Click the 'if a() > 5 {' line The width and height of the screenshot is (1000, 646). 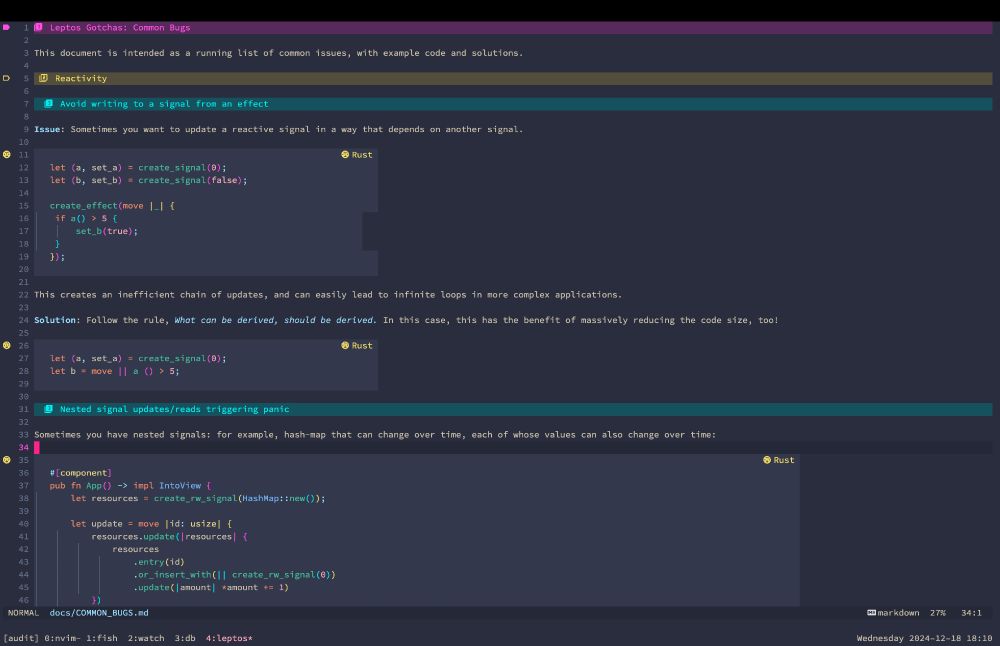point(86,219)
